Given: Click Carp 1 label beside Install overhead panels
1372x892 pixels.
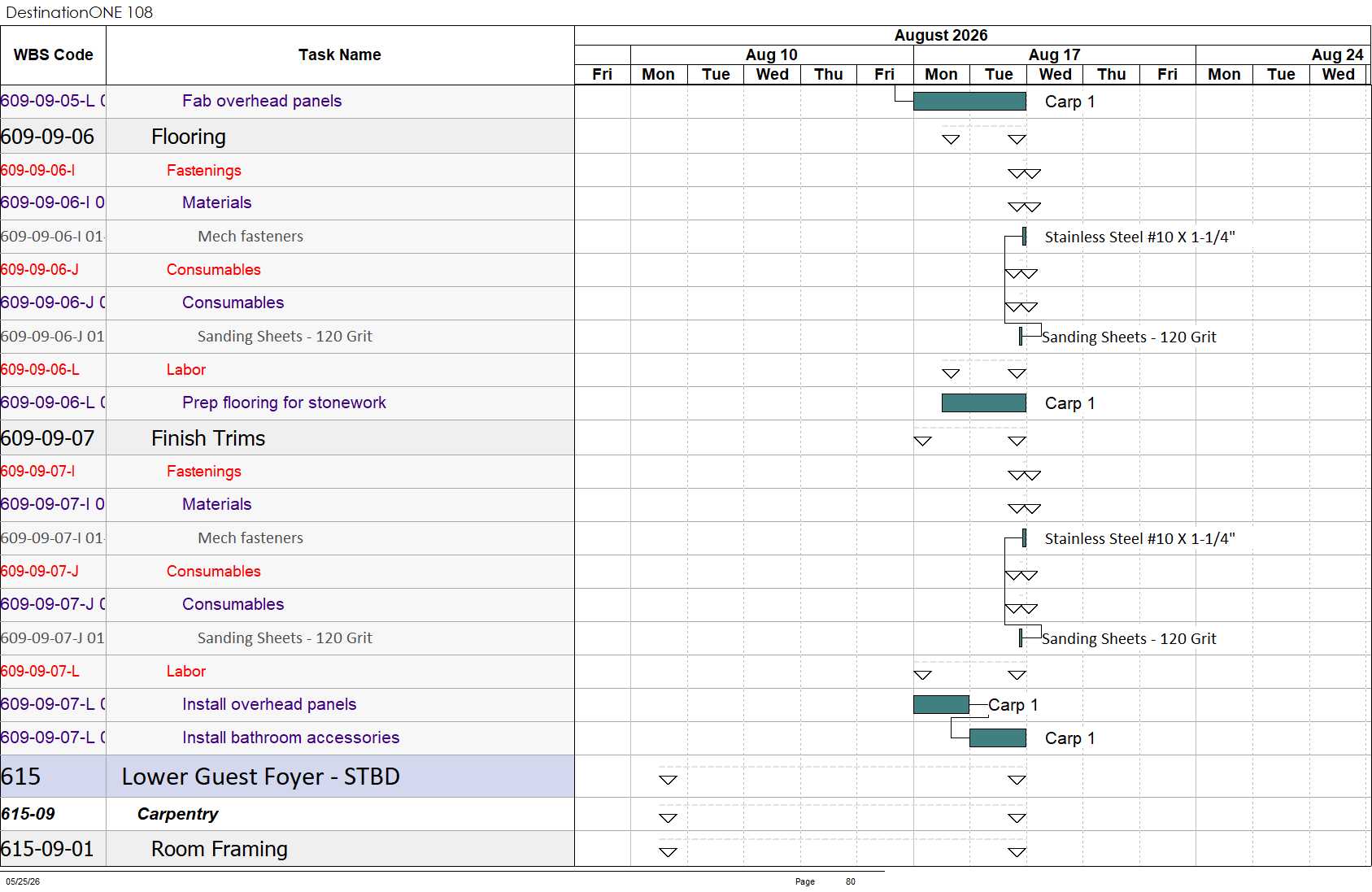Looking at the screenshot, I should 1013,705.
